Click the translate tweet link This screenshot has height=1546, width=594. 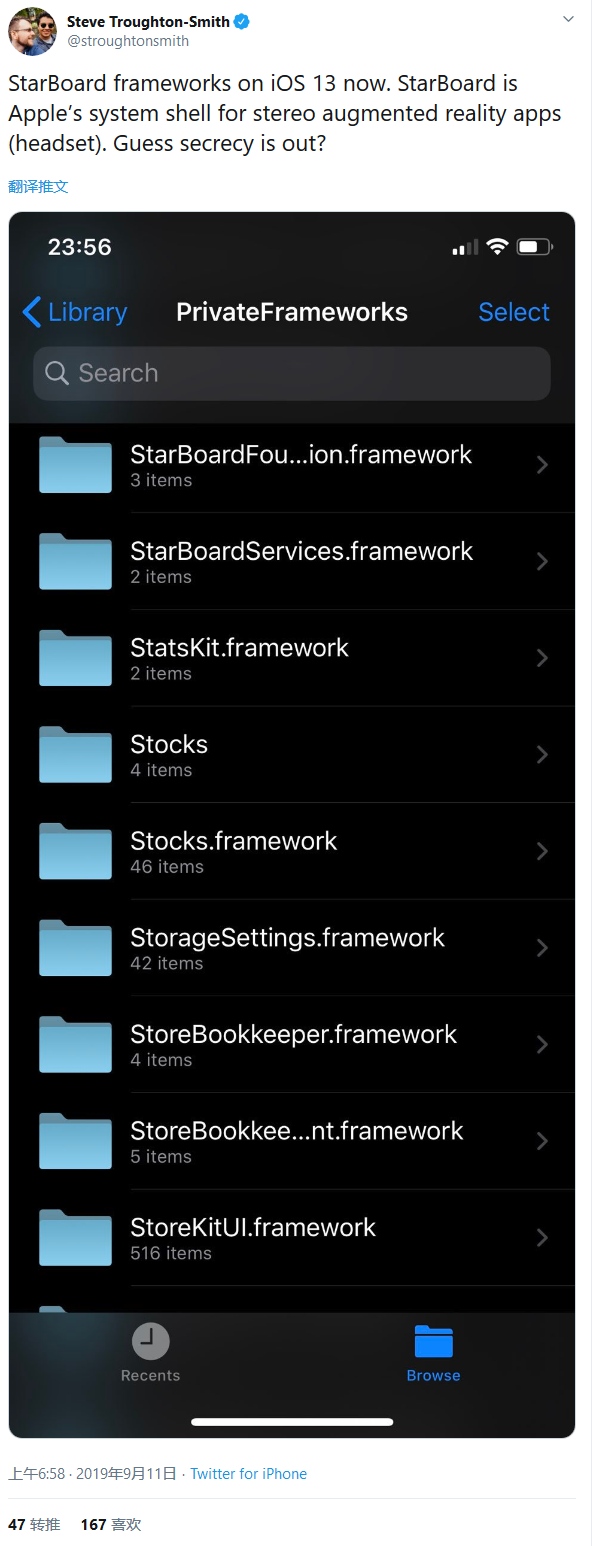point(38,186)
